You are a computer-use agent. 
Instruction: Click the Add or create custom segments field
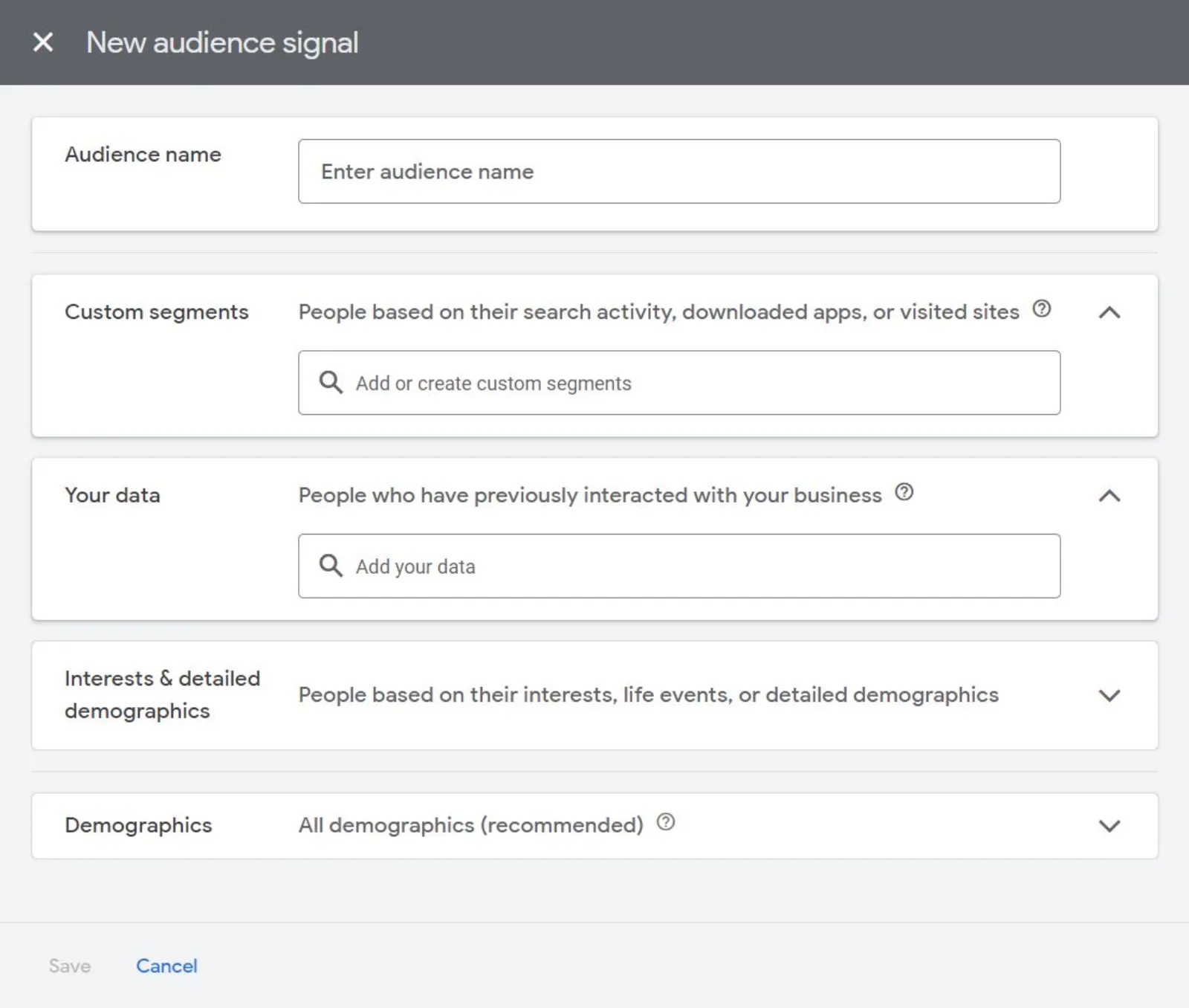coord(679,383)
